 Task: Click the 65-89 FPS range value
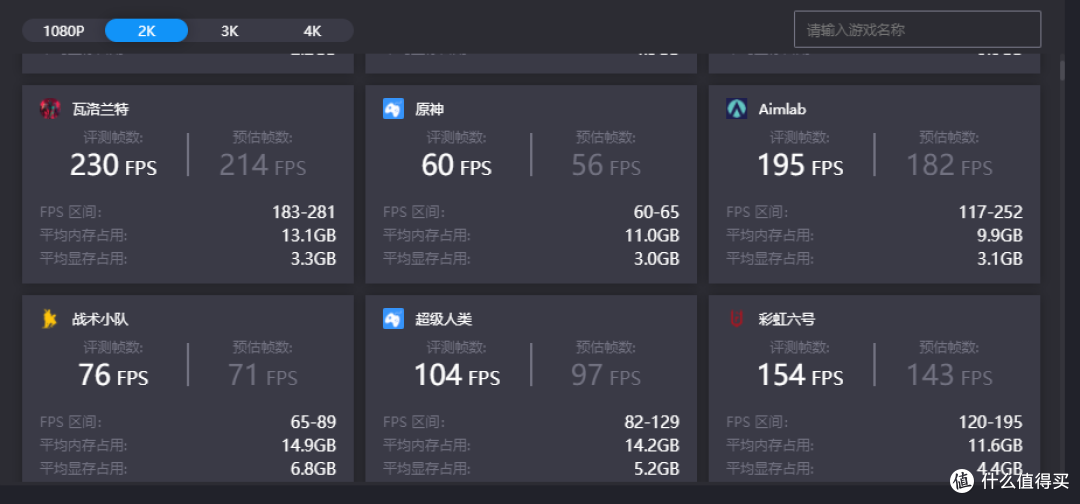313,422
